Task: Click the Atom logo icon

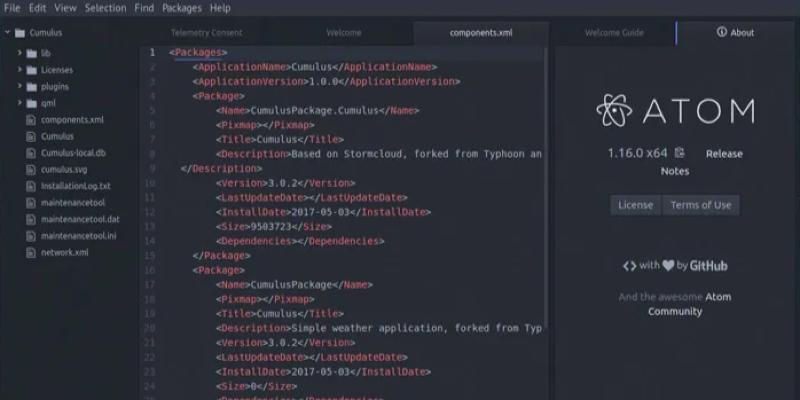Action: (614, 110)
